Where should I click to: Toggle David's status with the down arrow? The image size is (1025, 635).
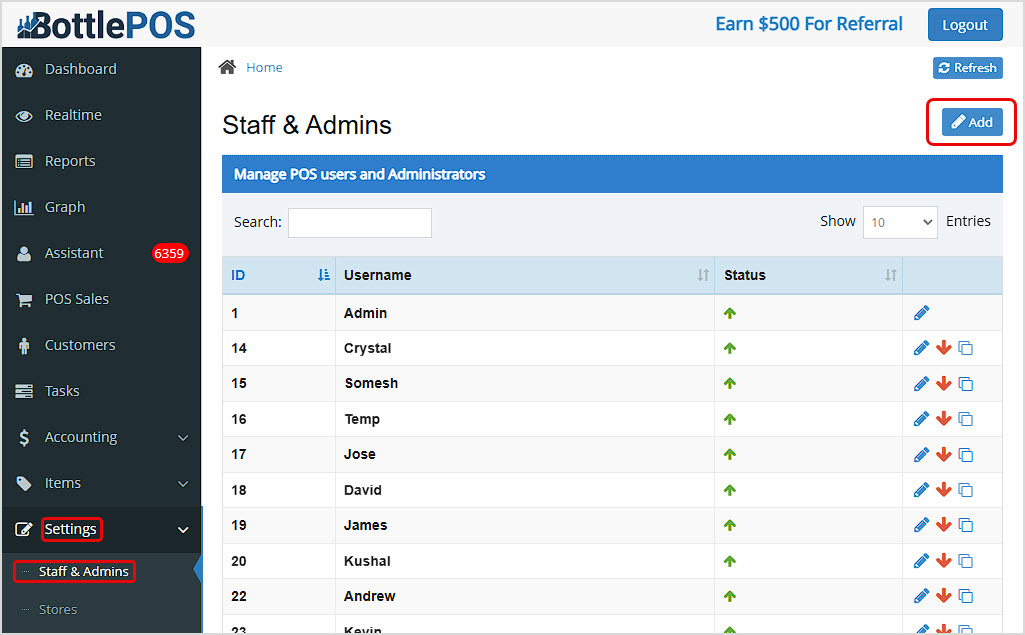click(x=943, y=490)
